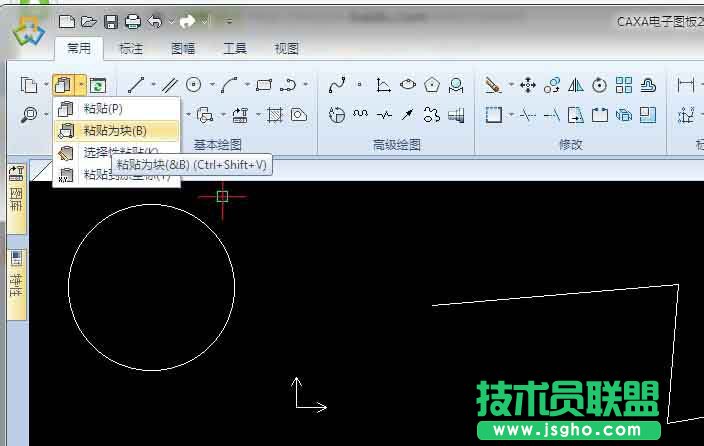Expand the Arc tool dropdown arrow
Viewport: 704px width, 446px height.
(247, 84)
